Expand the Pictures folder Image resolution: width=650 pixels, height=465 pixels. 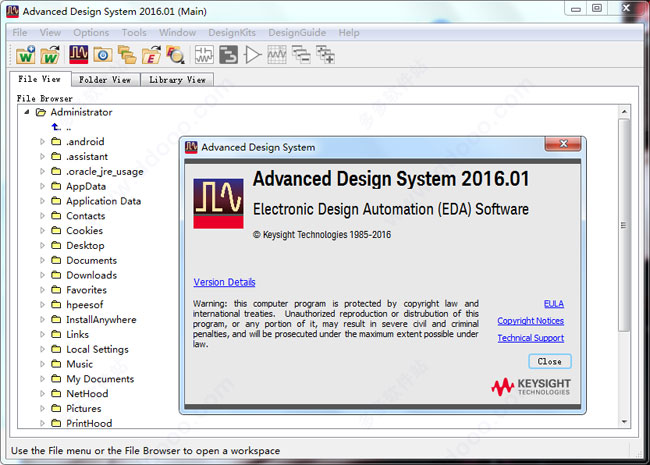coord(42,408)
